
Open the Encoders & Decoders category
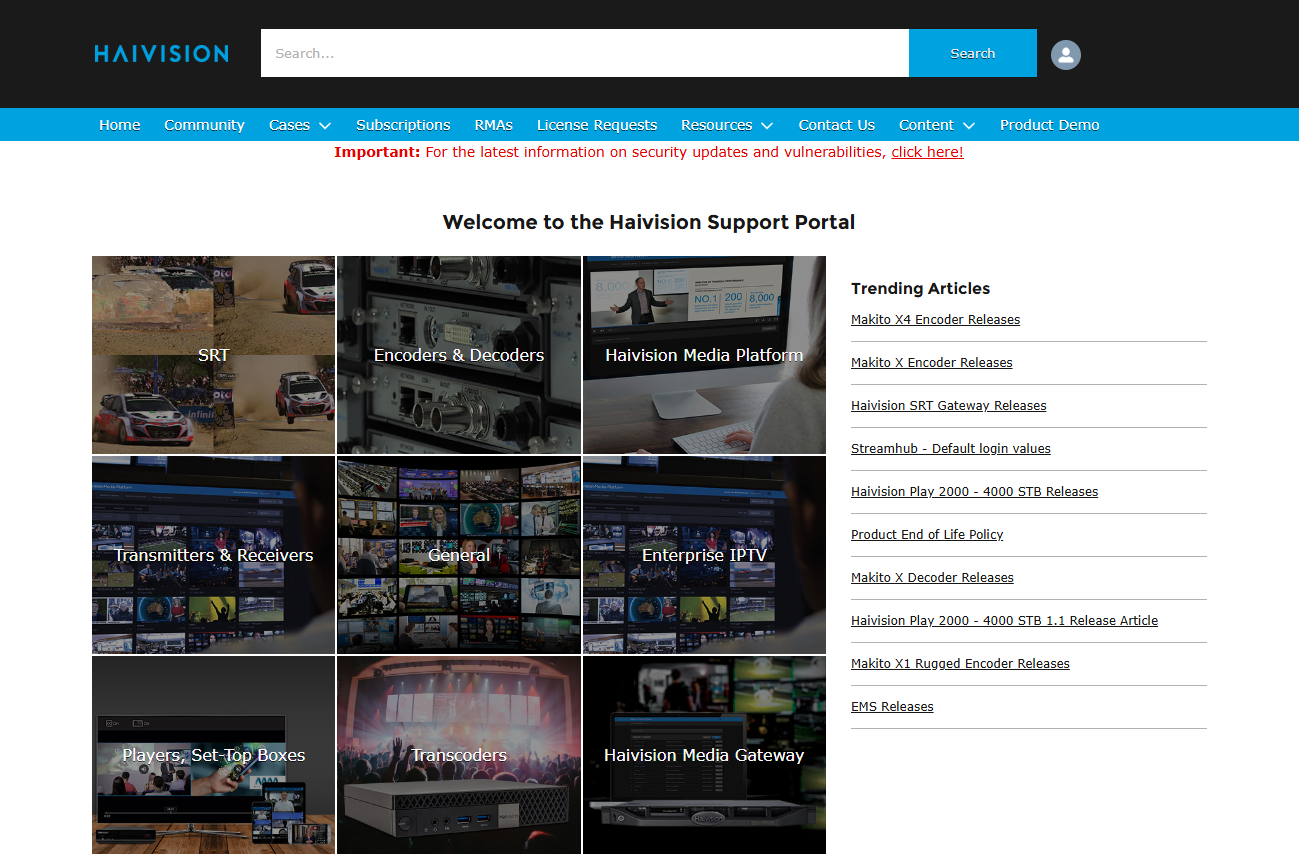pos(458,355)
